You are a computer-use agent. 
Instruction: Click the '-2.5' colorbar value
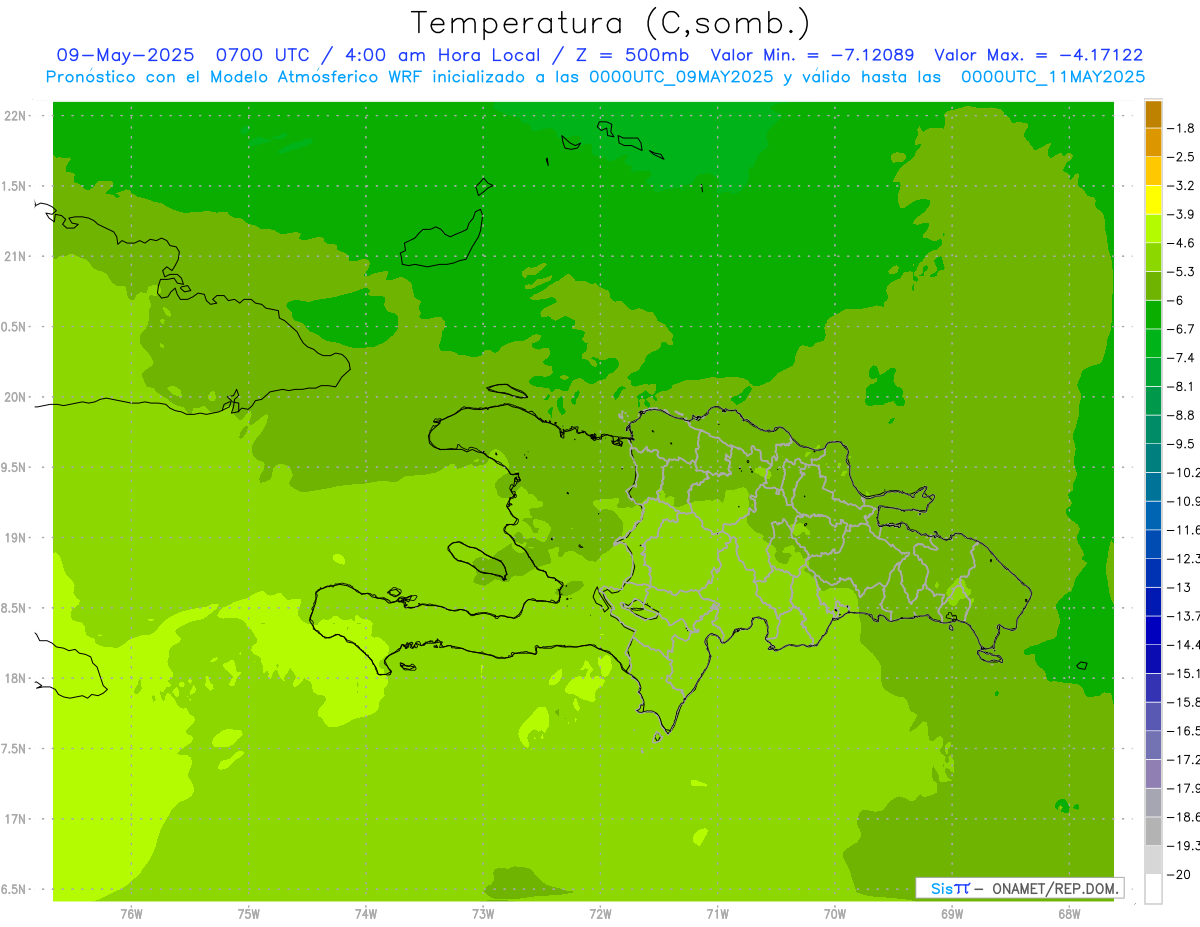(x=1181, y=157)
